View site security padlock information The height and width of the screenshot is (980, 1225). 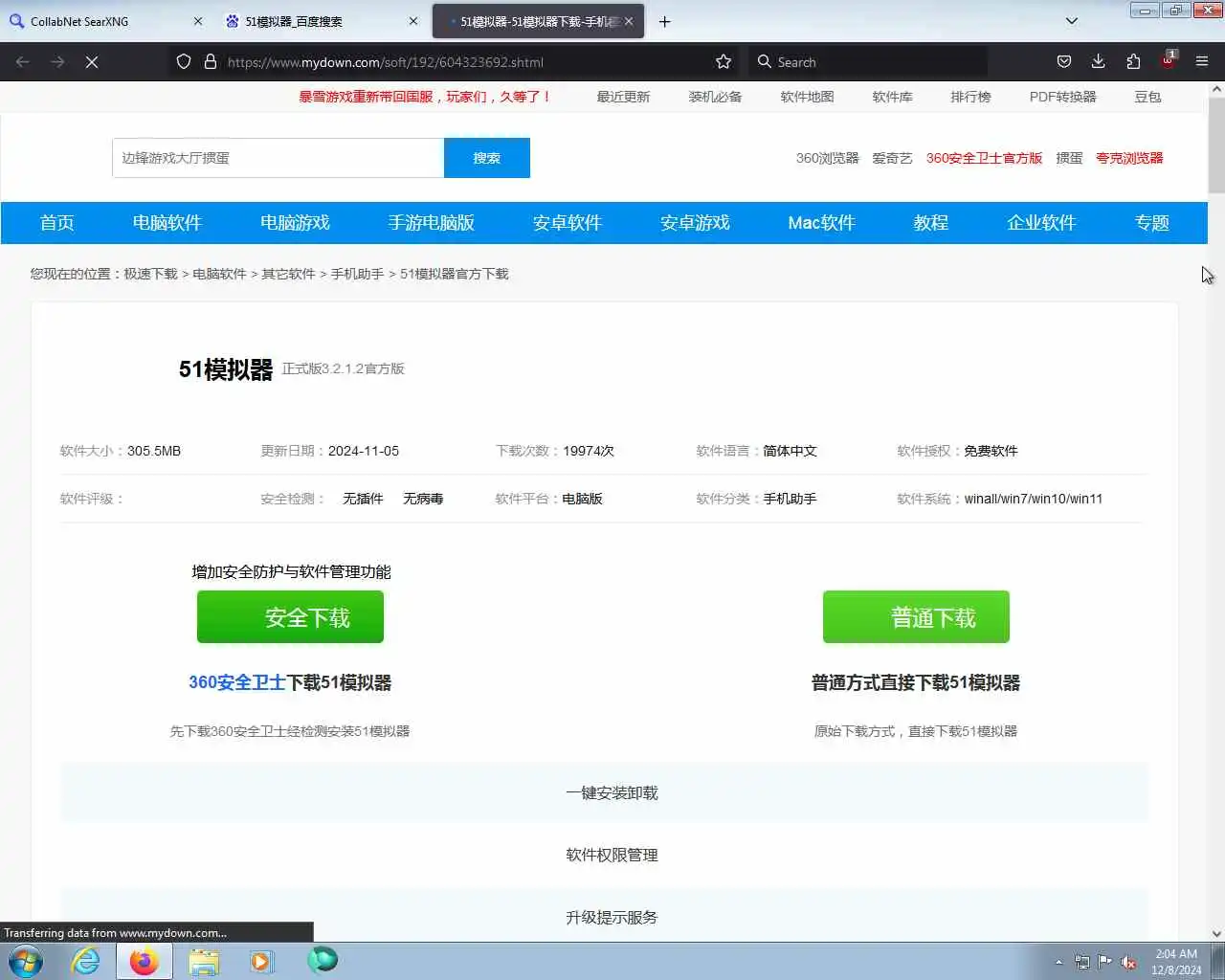(211, 61)
